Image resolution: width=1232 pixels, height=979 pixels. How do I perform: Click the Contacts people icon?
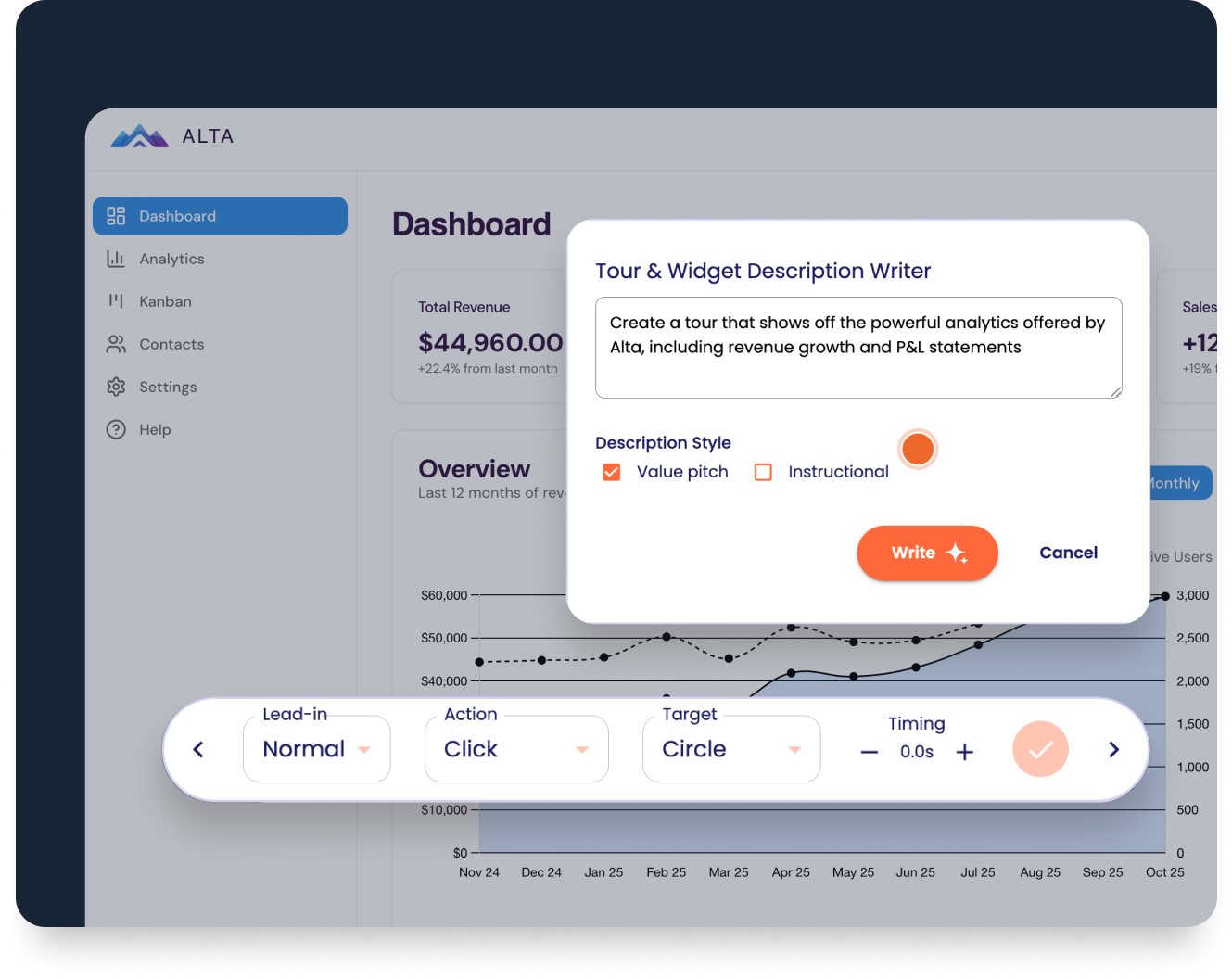click(x=116, y=344)
